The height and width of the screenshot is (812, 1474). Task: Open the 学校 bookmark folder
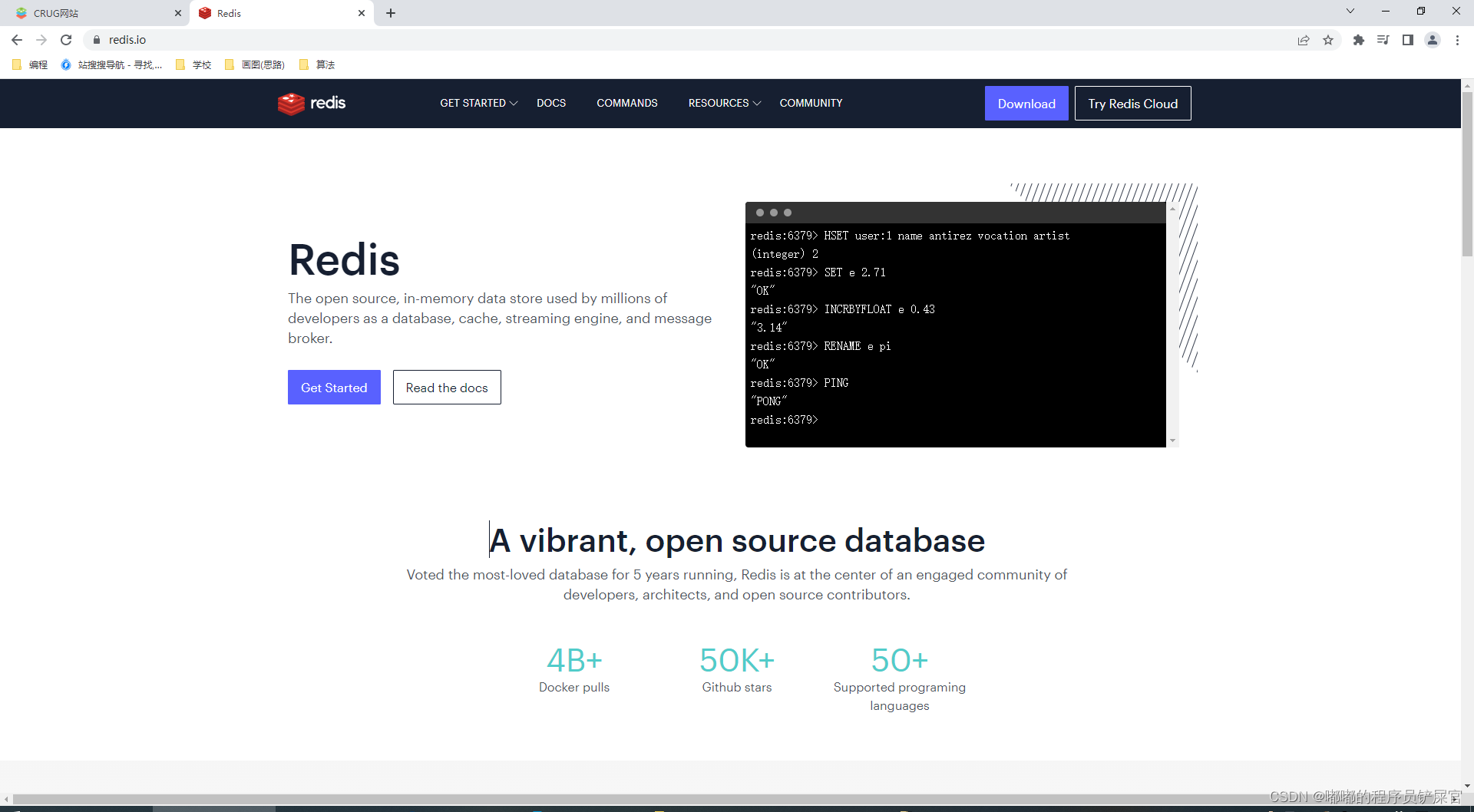click(193, 64)
